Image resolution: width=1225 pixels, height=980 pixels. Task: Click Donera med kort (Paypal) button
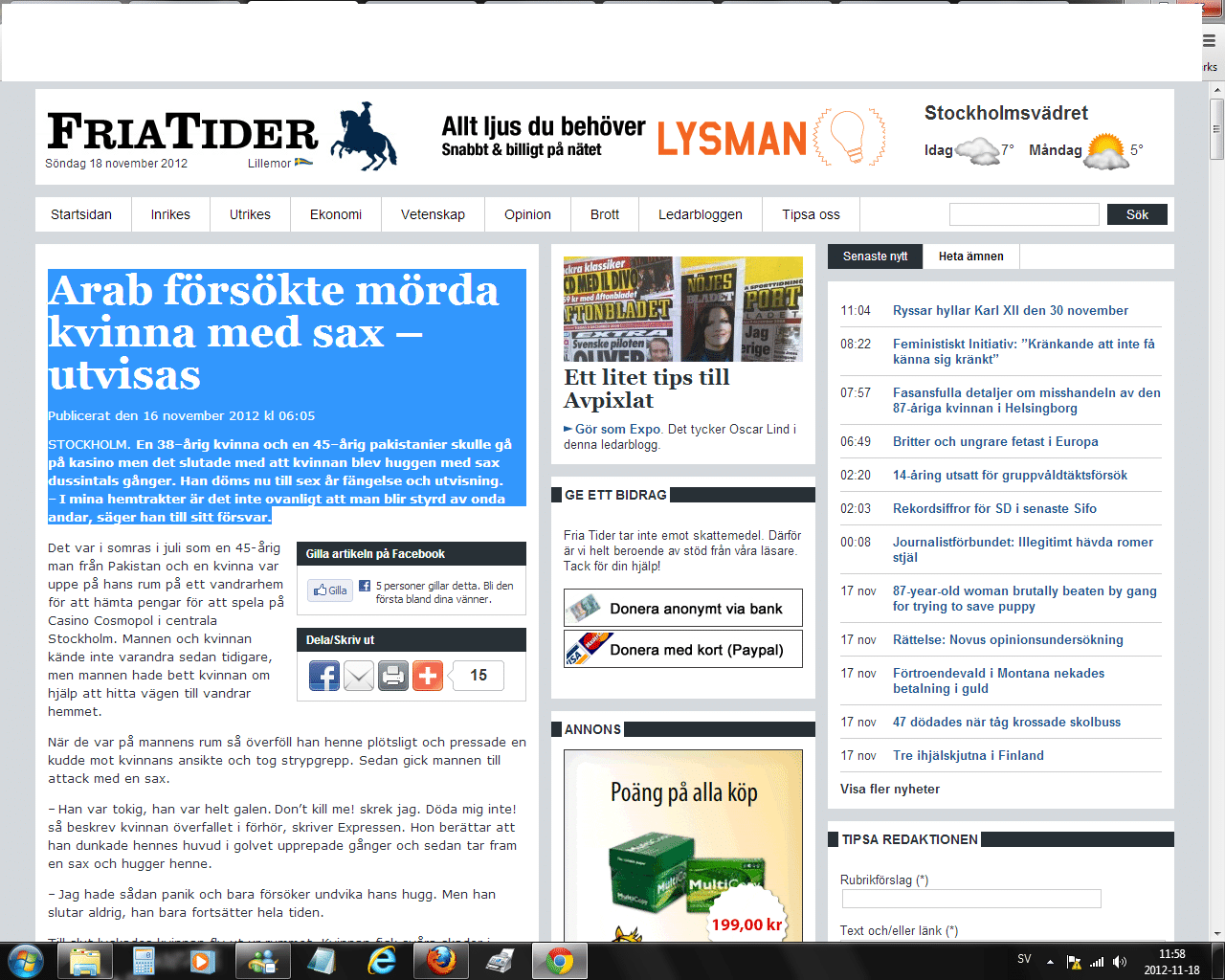coord(683,649)
